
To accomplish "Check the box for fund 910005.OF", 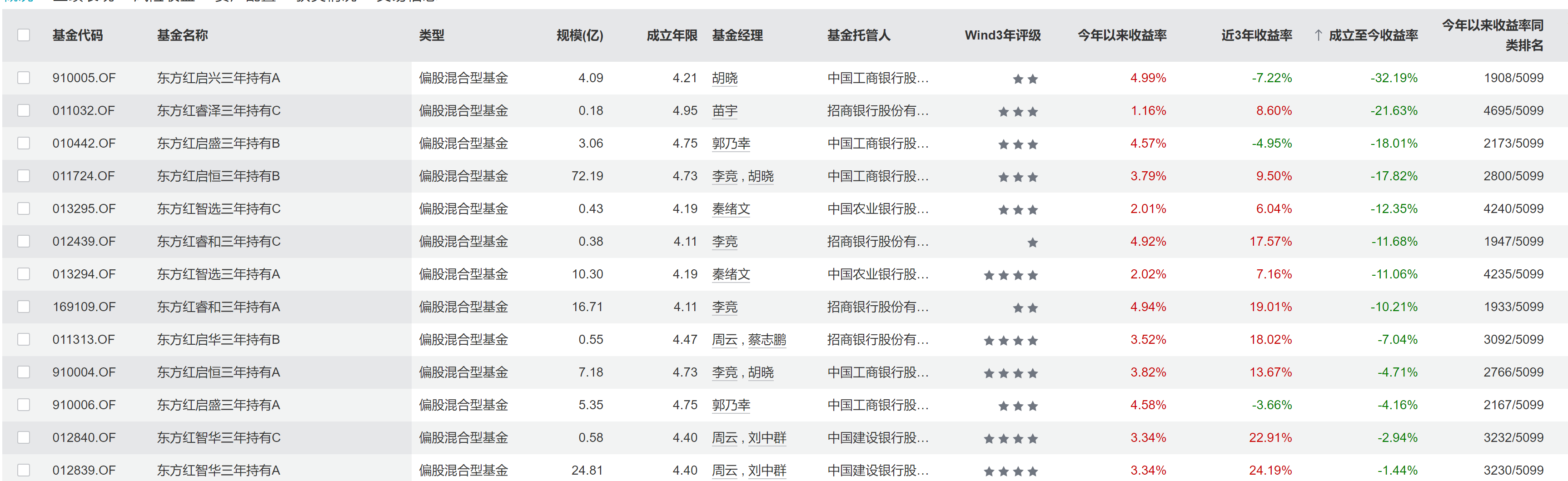I will pos(24,78).
